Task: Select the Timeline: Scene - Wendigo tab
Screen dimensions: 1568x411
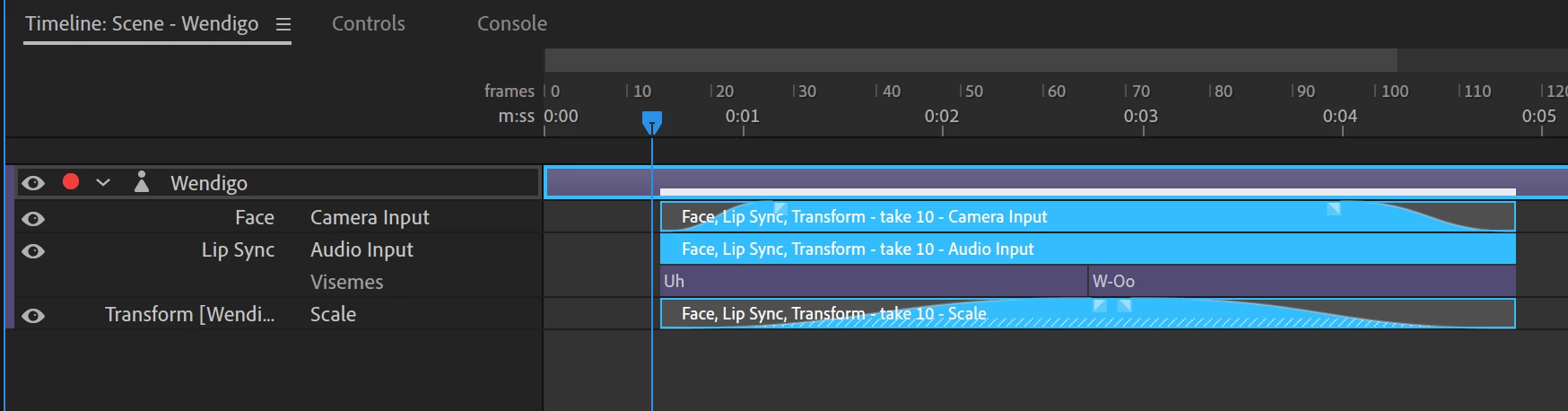Action: tap(142, 24)
